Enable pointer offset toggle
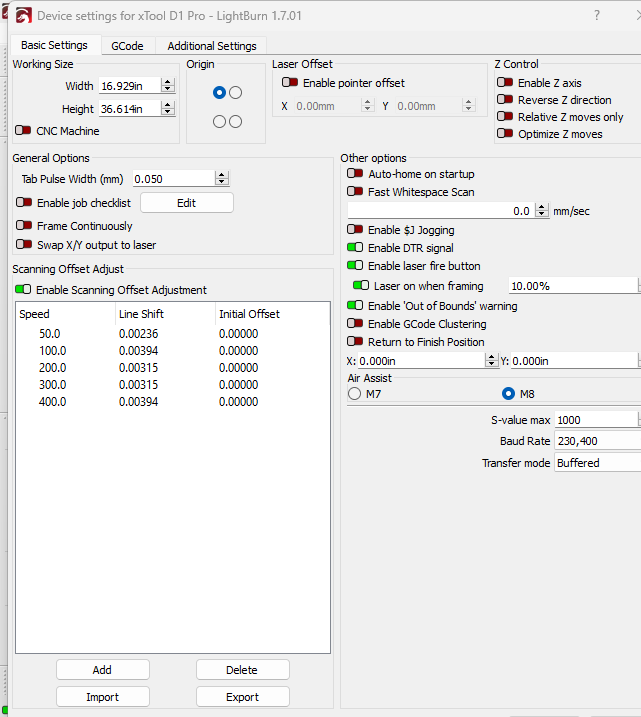 [290, 82]
